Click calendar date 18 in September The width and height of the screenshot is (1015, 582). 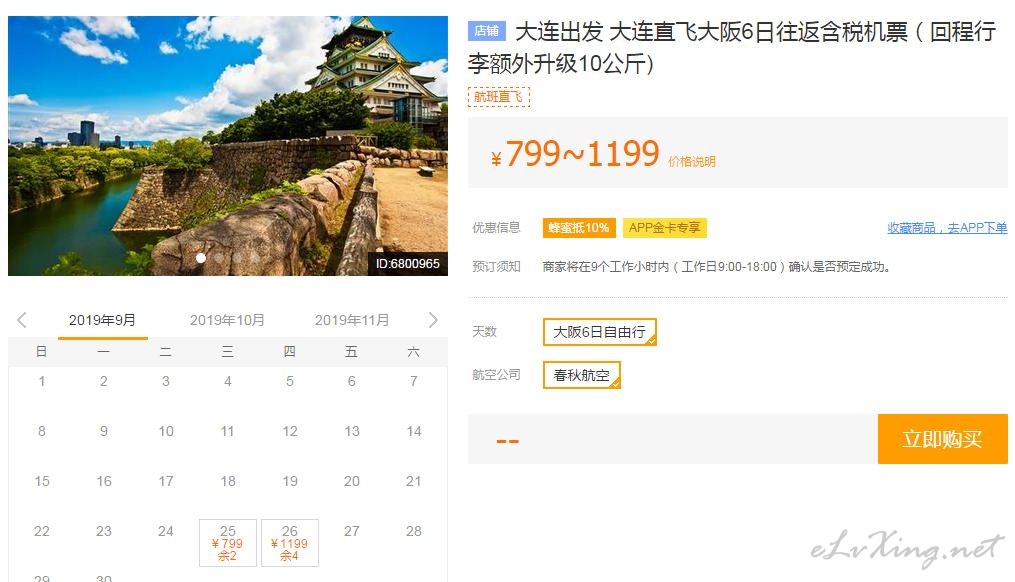click(x=228, y=481)
